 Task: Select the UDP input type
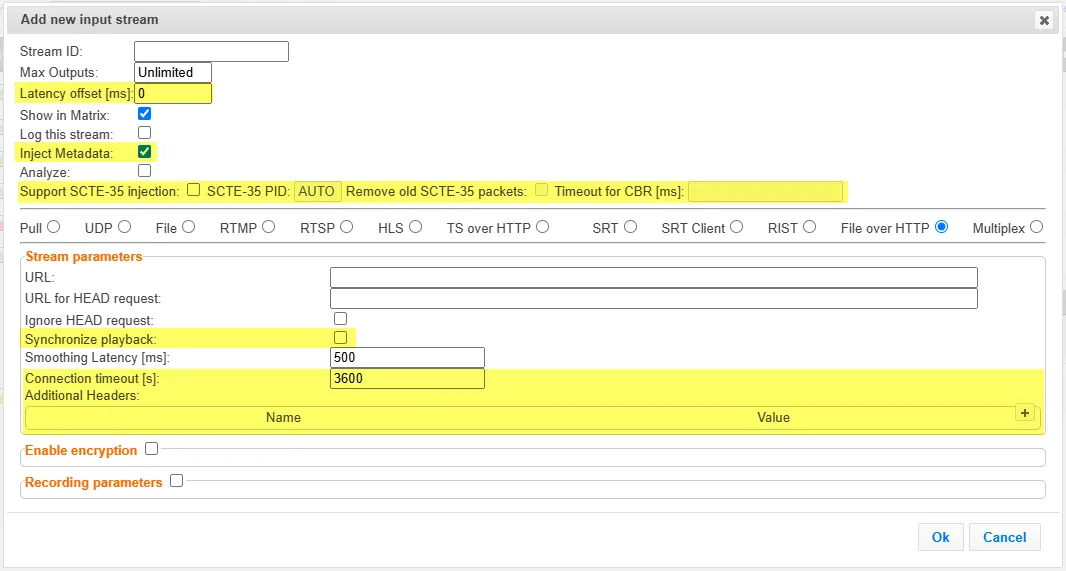click(124, 226)
